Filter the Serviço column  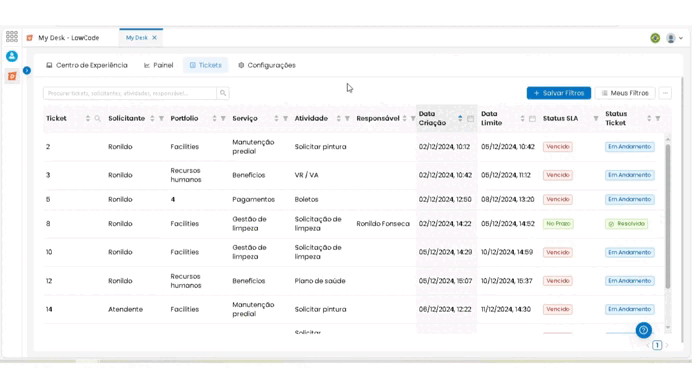(x=286, y=118)
